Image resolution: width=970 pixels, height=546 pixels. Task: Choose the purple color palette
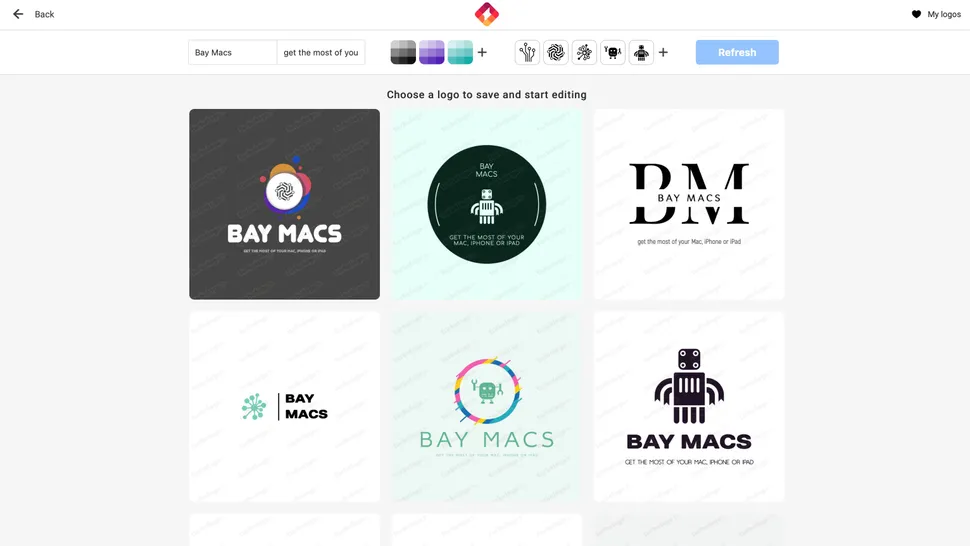(x=431, y=52)
